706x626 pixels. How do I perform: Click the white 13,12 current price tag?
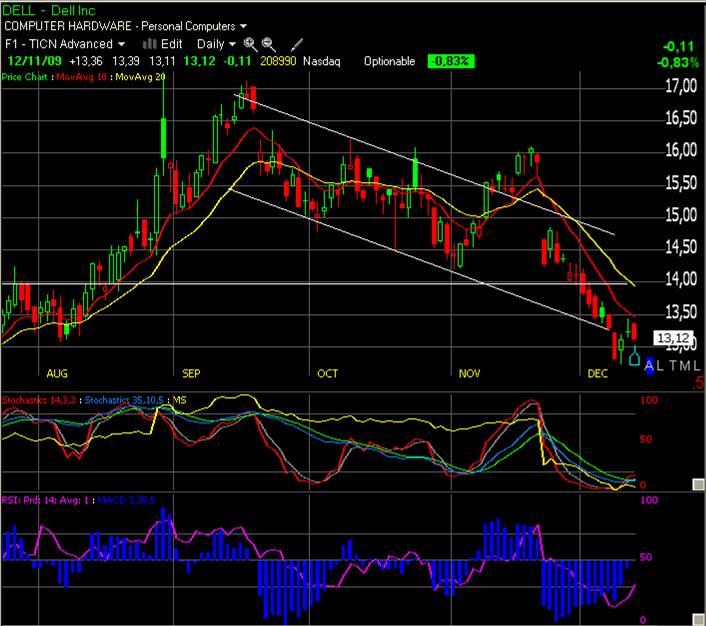(673, 338)
